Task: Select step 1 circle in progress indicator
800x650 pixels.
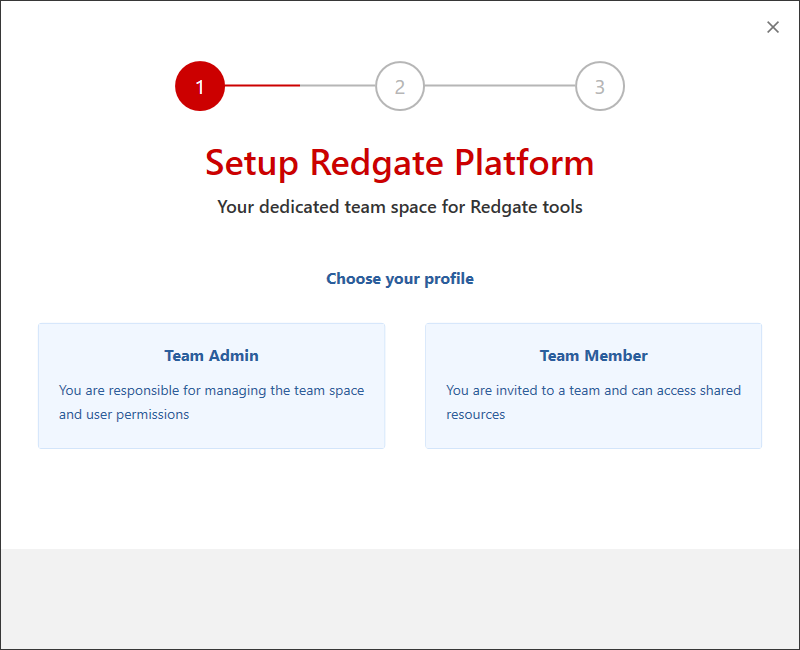Action: point(200,86)
